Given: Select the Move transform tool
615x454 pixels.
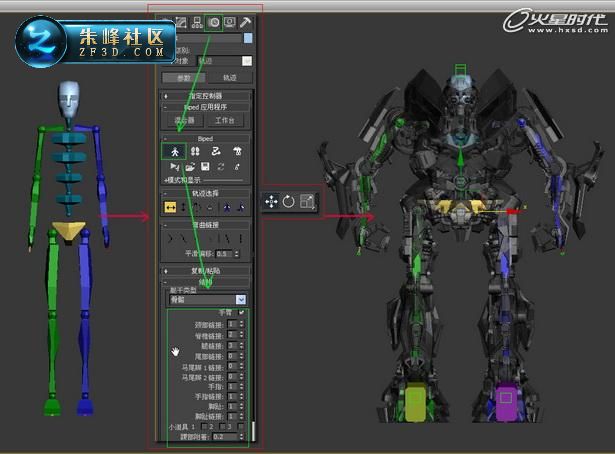Looking at the screenshot, I should click(x=271, y=202).
